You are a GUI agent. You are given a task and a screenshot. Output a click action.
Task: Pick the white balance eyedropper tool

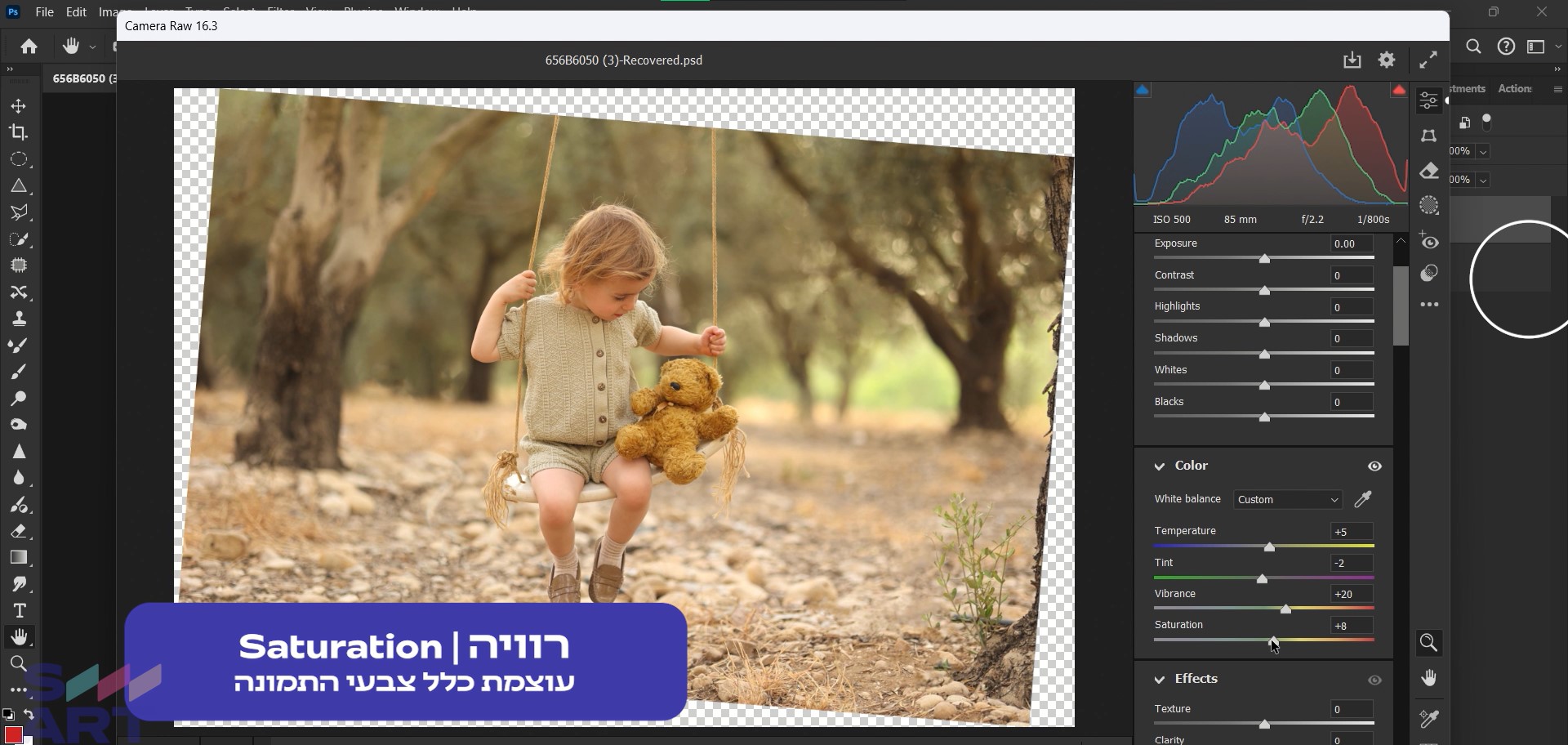1363,499
